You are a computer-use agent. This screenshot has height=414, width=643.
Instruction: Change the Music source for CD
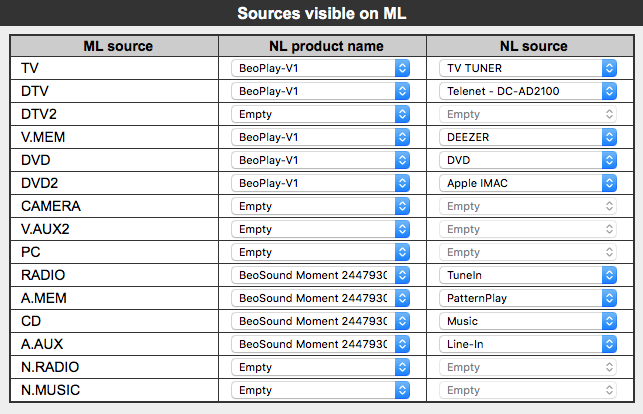[x=528, y=321]
